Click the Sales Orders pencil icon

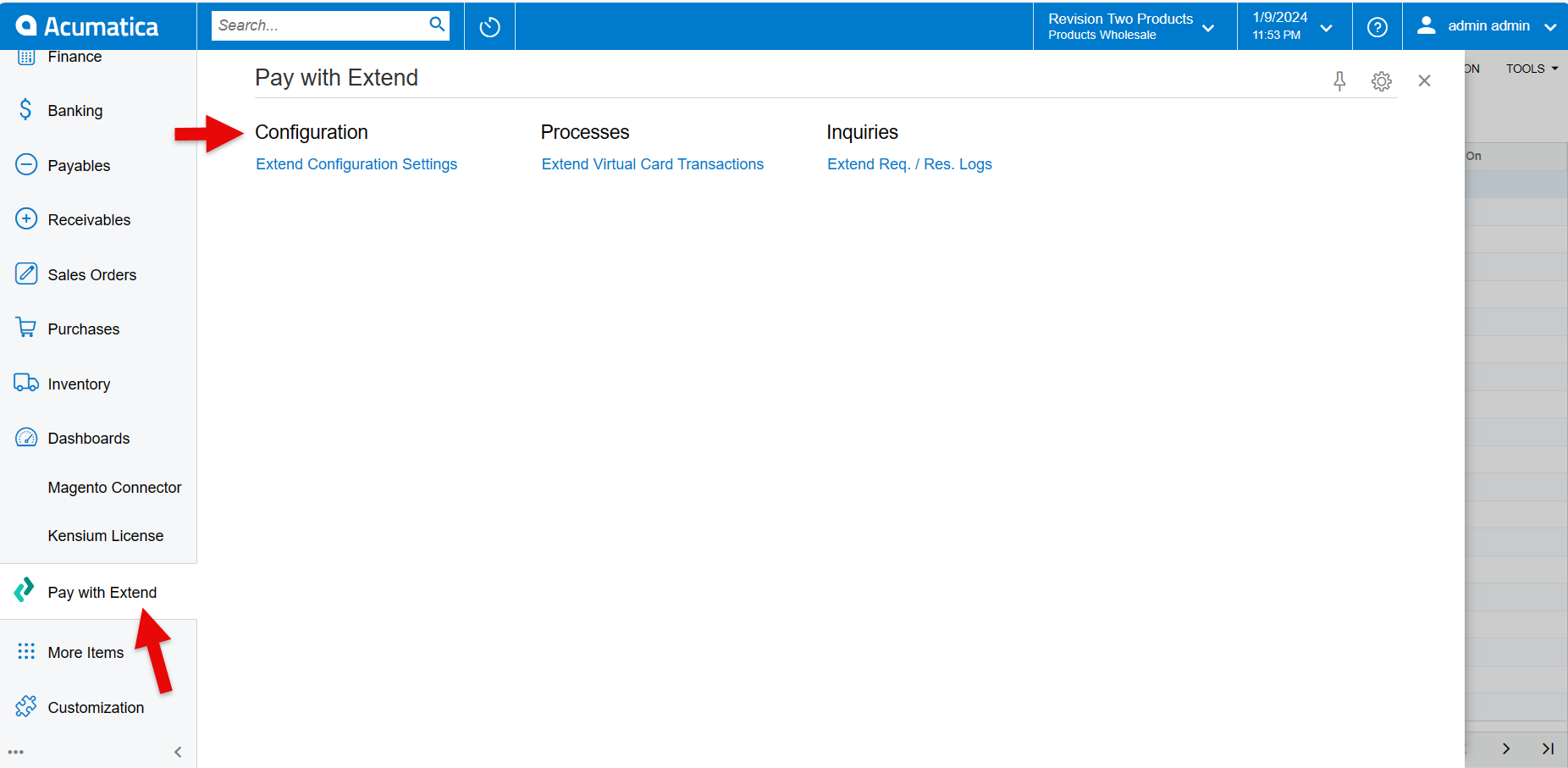(25, 273)
